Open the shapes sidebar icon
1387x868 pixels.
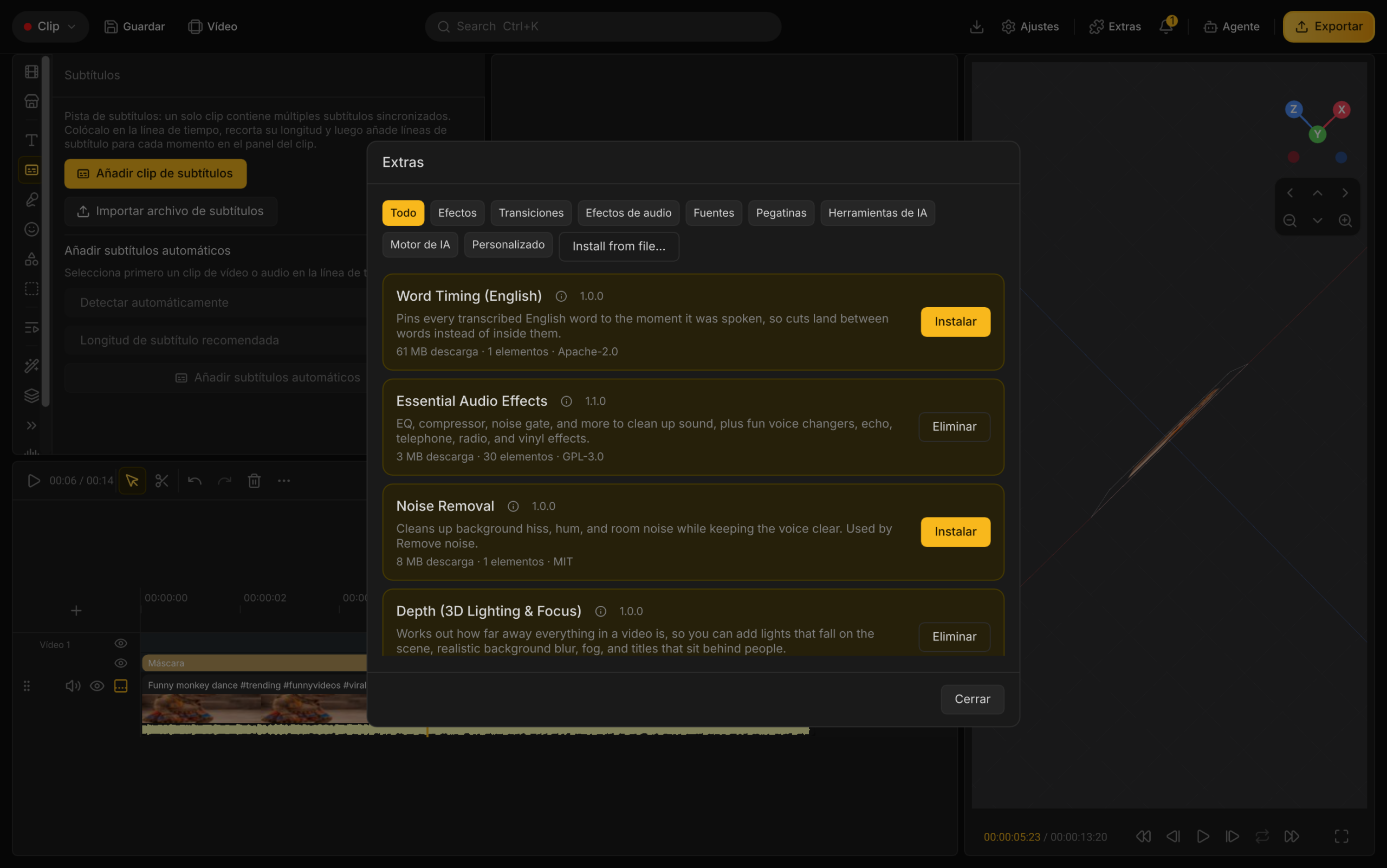(x=31, y=259)
